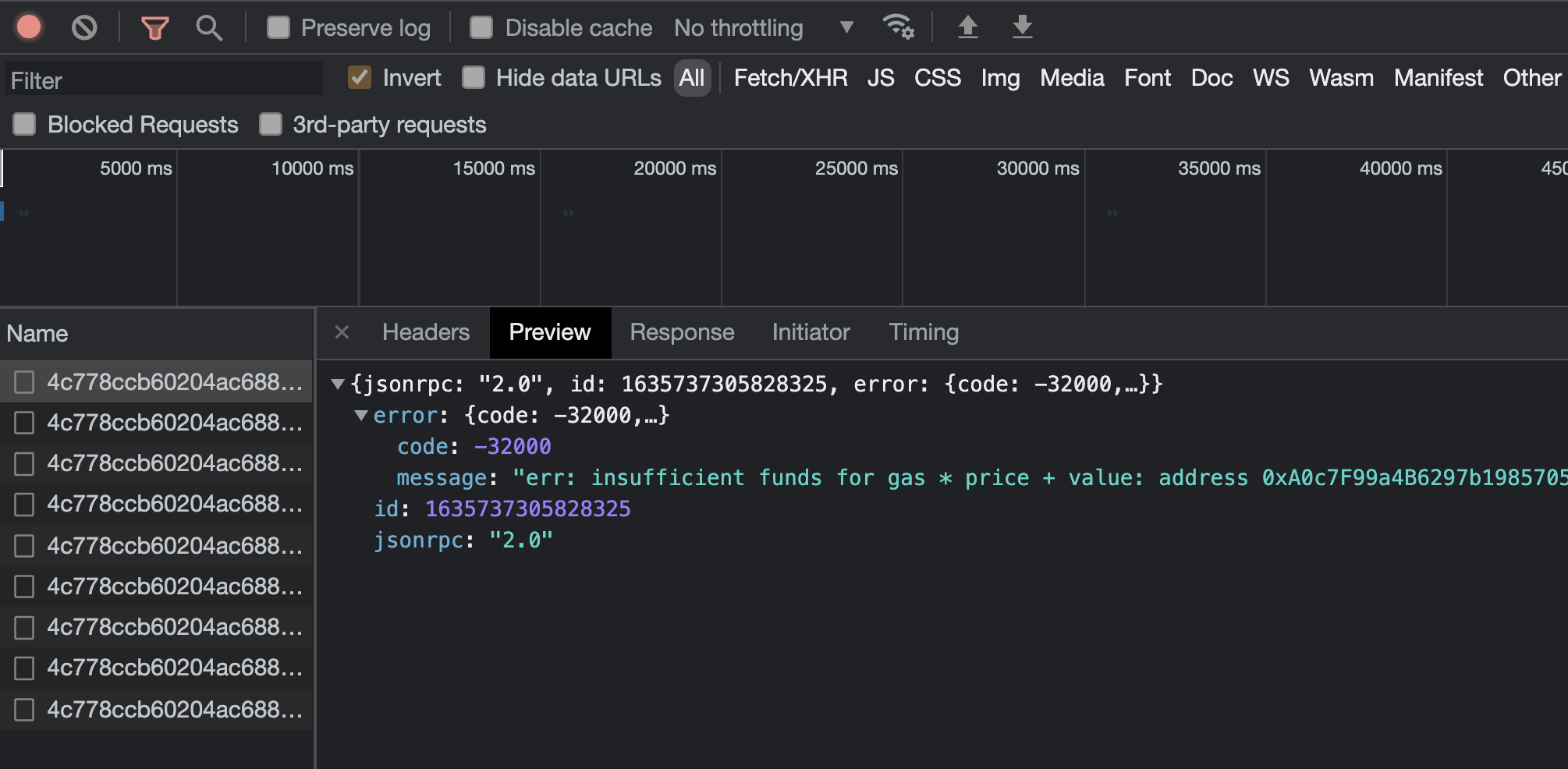The image size is (1568, 769).
Task: Open the Initiator tab
Action: (x=811, y=332)
